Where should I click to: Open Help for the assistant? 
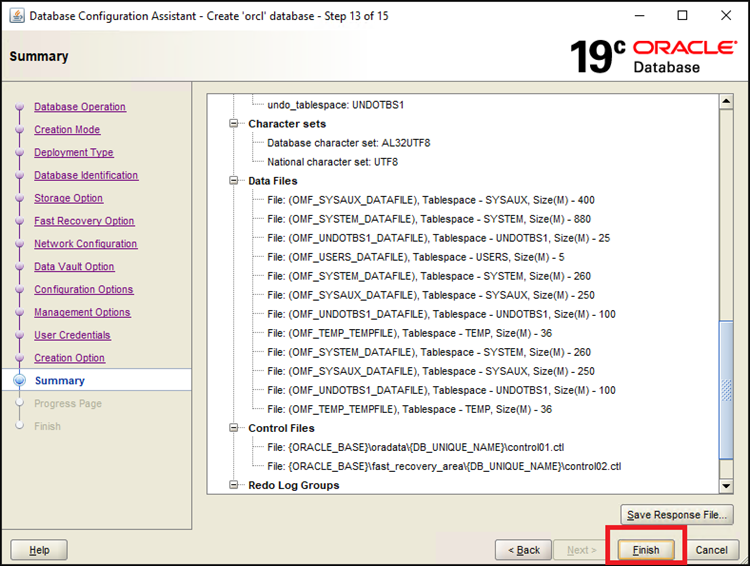point(39,550)
